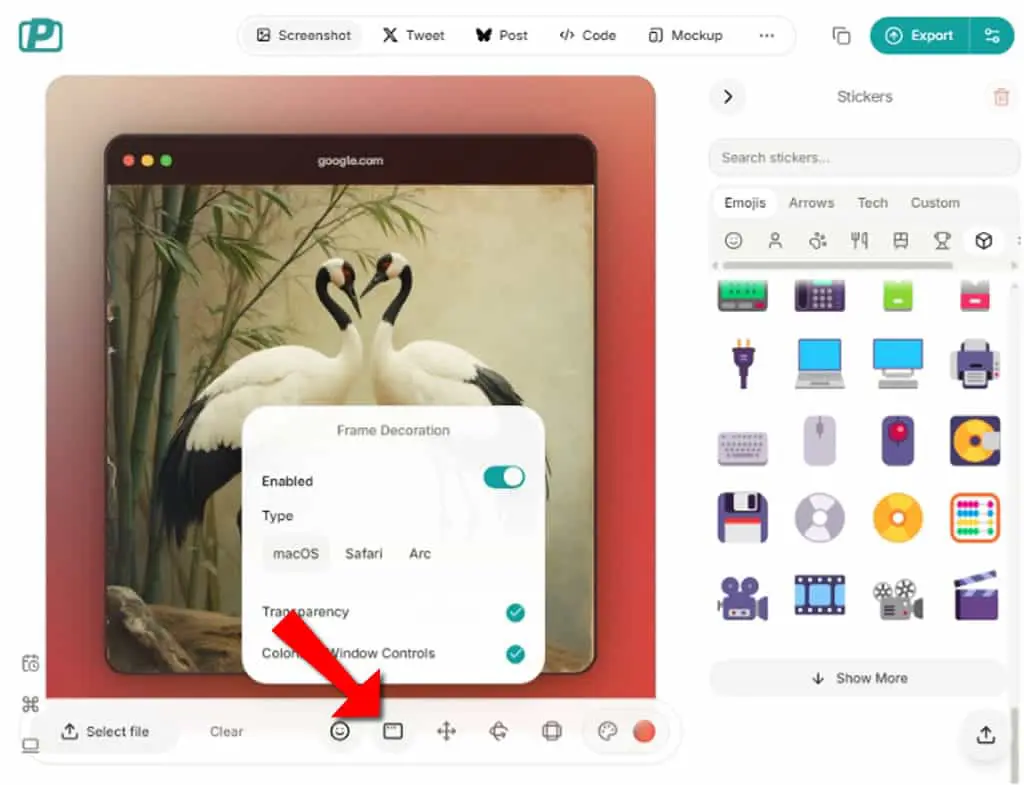The width and height of the screenshot is (1024, 785).
Task: Open the background palette icon
Action: (607, 731)
